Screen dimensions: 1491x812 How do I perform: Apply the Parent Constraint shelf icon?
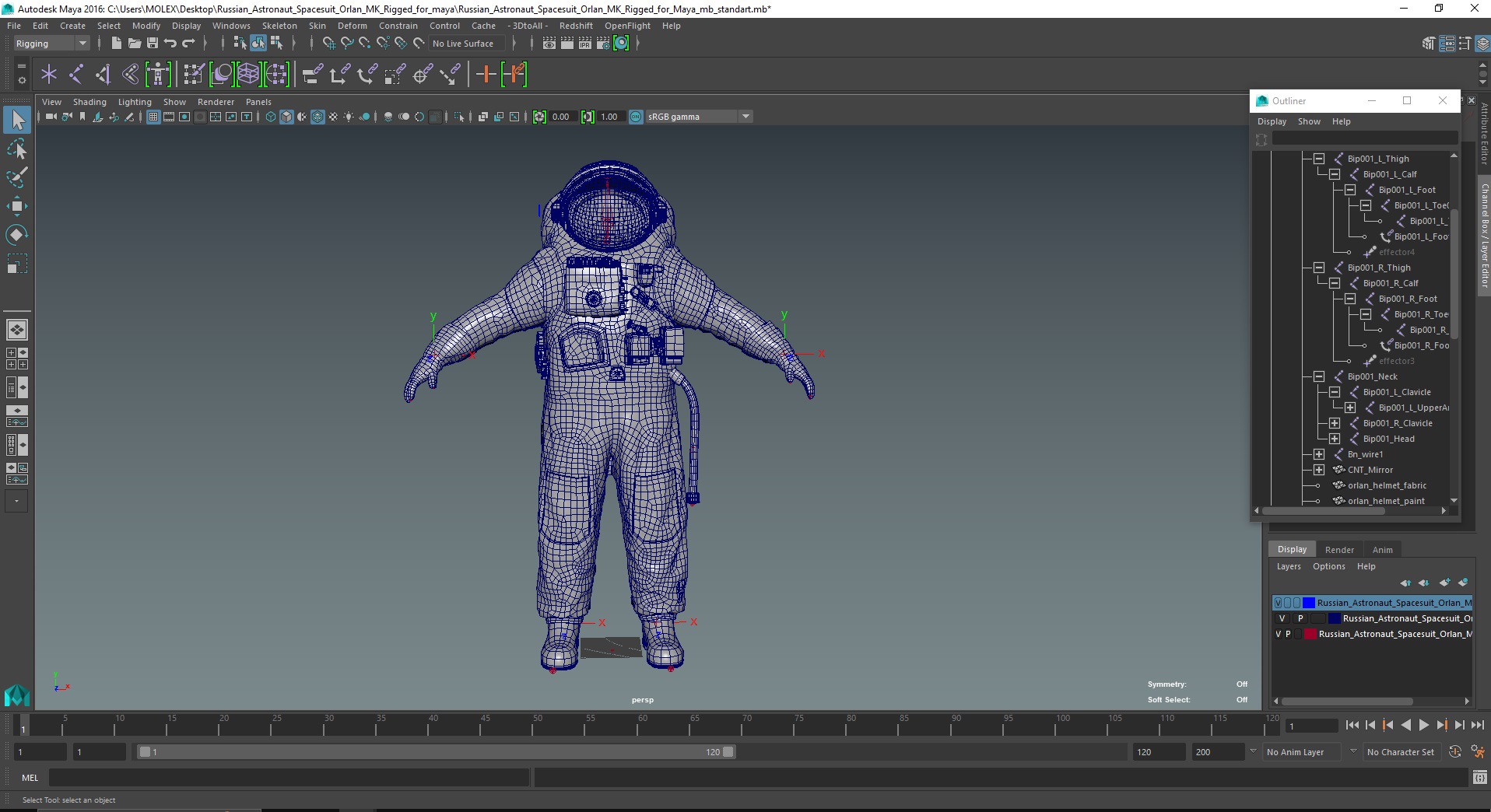(311, 75)
